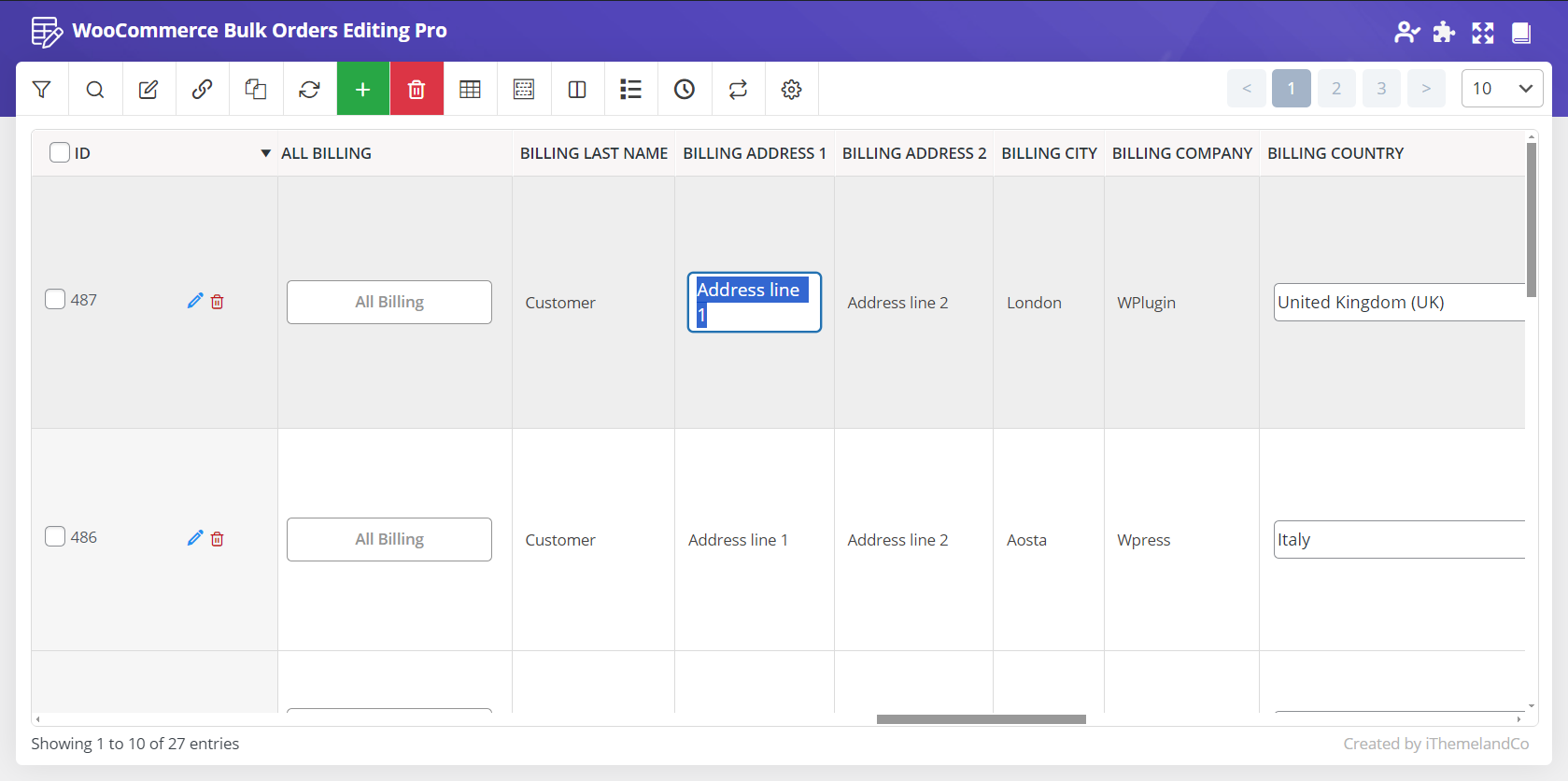Open the history clock icon
Screen dimensions: 1568x781
[685, 90]
